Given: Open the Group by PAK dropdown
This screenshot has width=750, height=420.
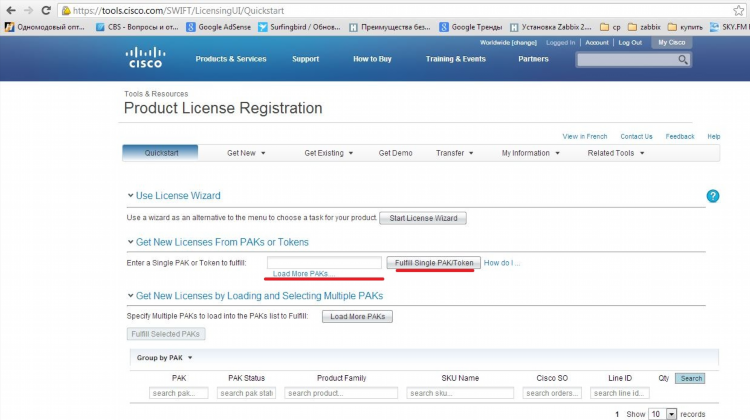Looking at the screenshot, I should (x=164, y=358).
